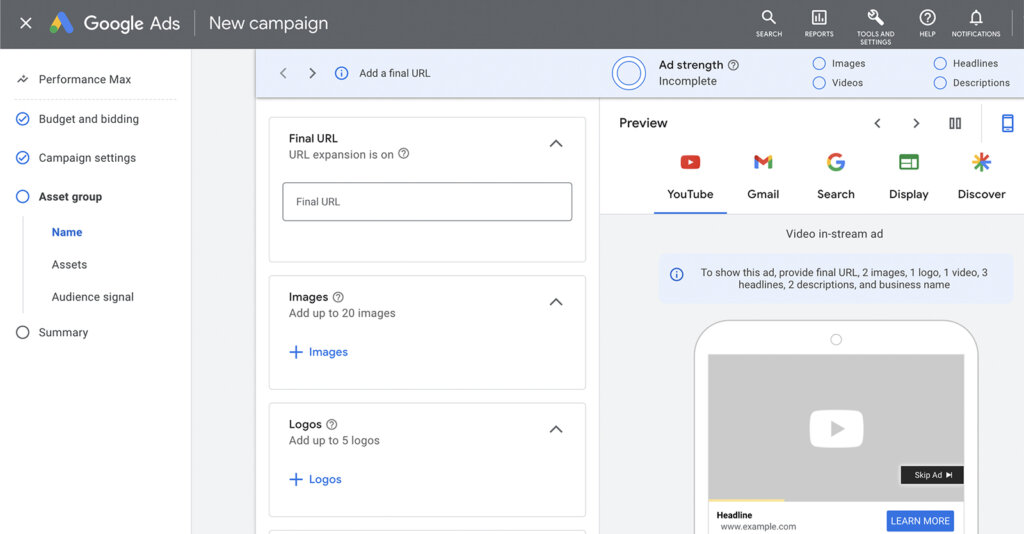Open Budget and bidding step
1024x534 pixels.
[89, 119]
